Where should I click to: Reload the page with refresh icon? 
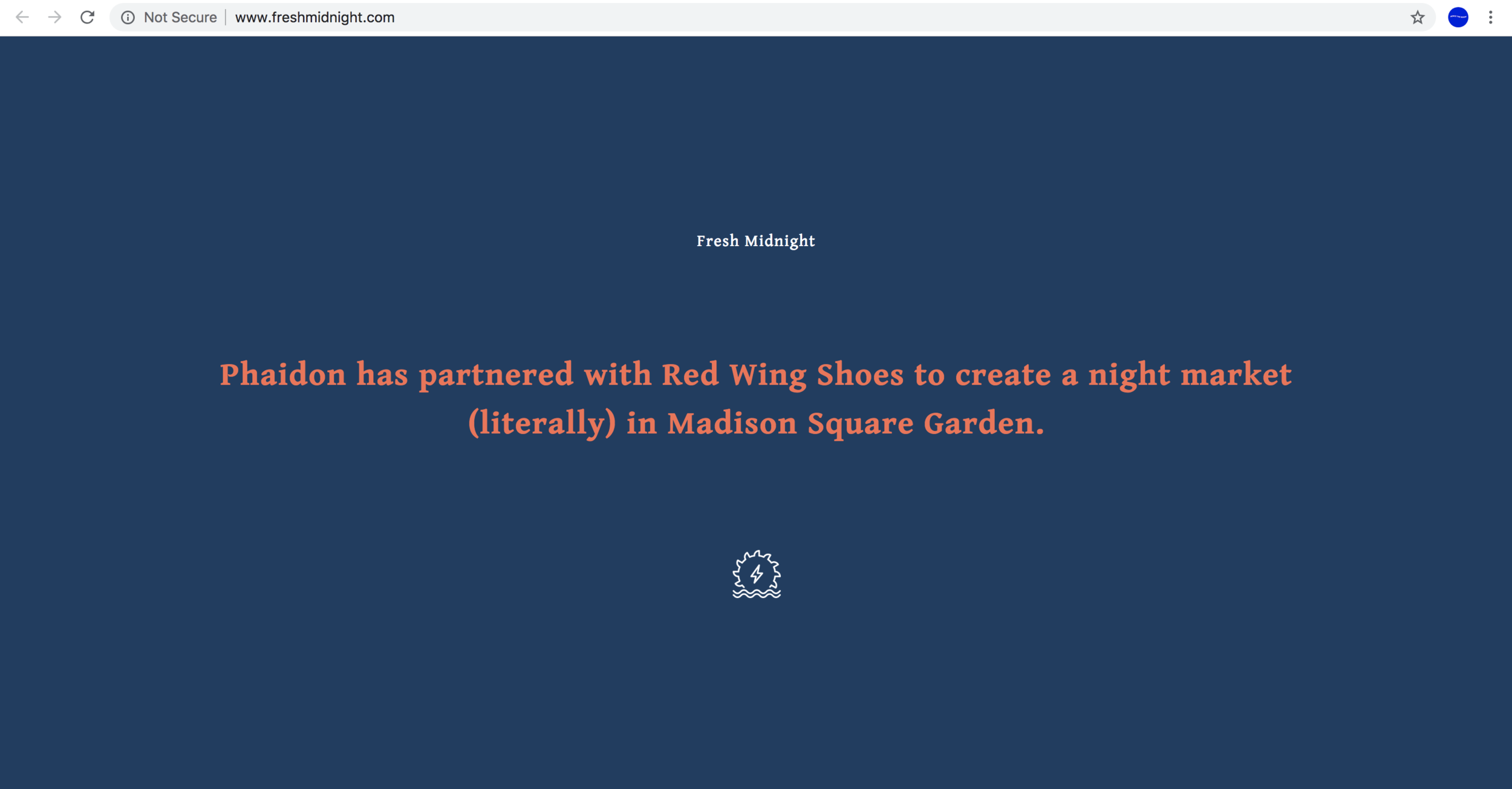pos(88,18)
